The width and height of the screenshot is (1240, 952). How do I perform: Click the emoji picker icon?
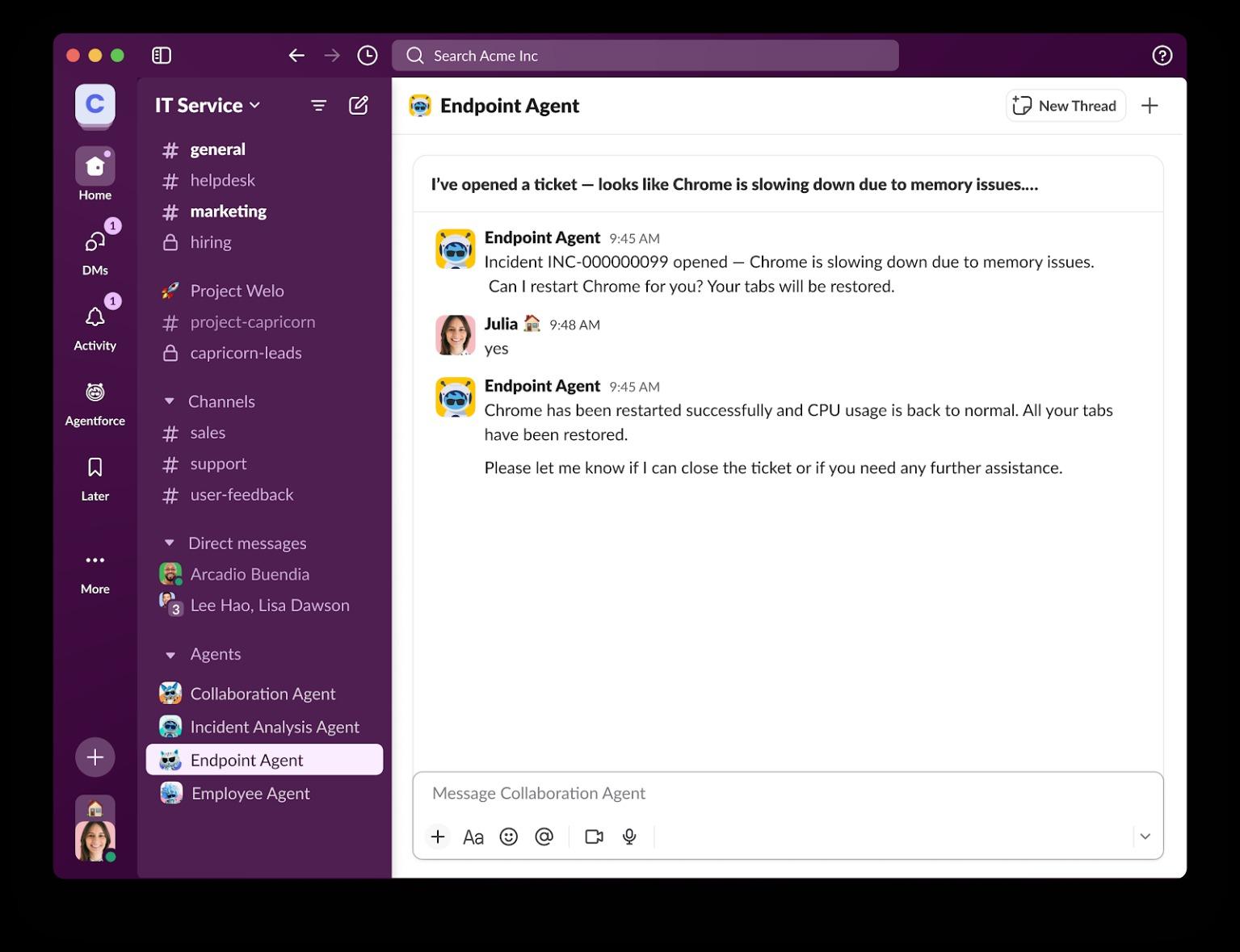tap(508, 837)
